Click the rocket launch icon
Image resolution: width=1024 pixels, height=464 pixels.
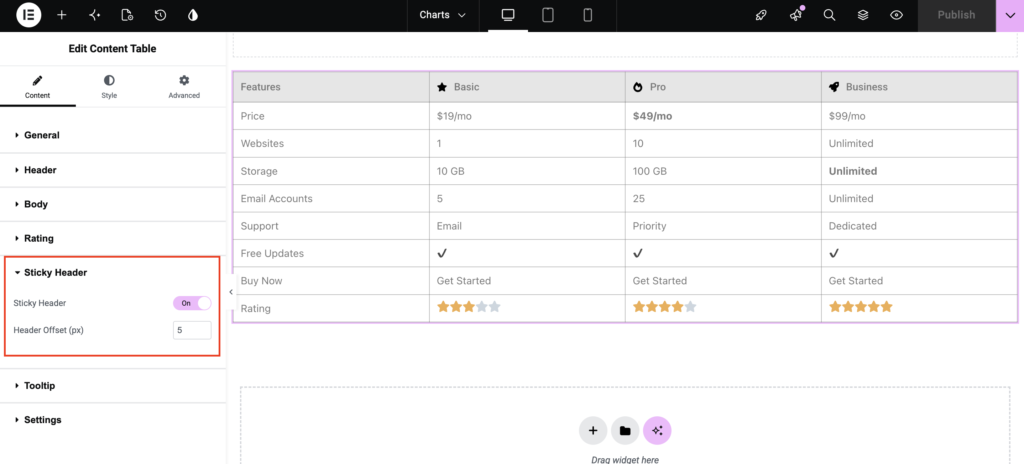761,15
